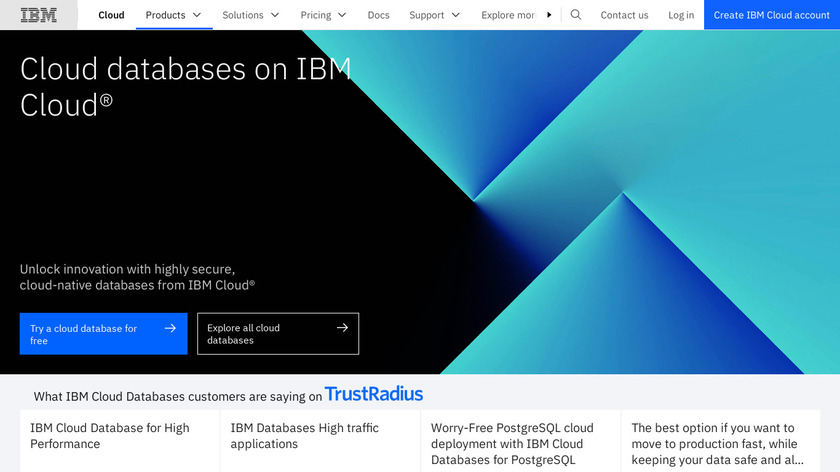Click Create IBM Cloud account button

pyautogui.click(x=771, y=15)
